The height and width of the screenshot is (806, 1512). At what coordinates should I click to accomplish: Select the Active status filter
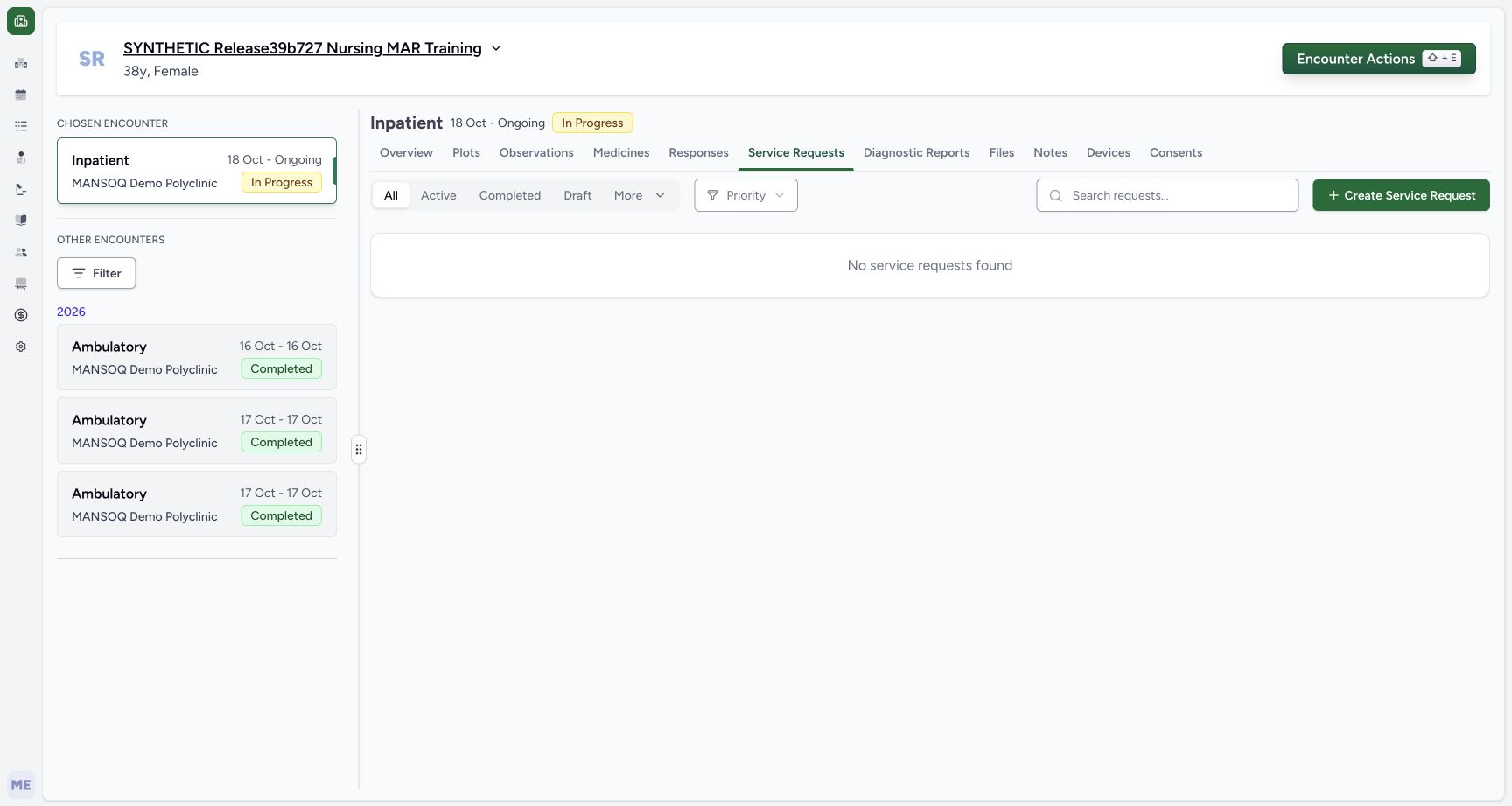(438, 195)
